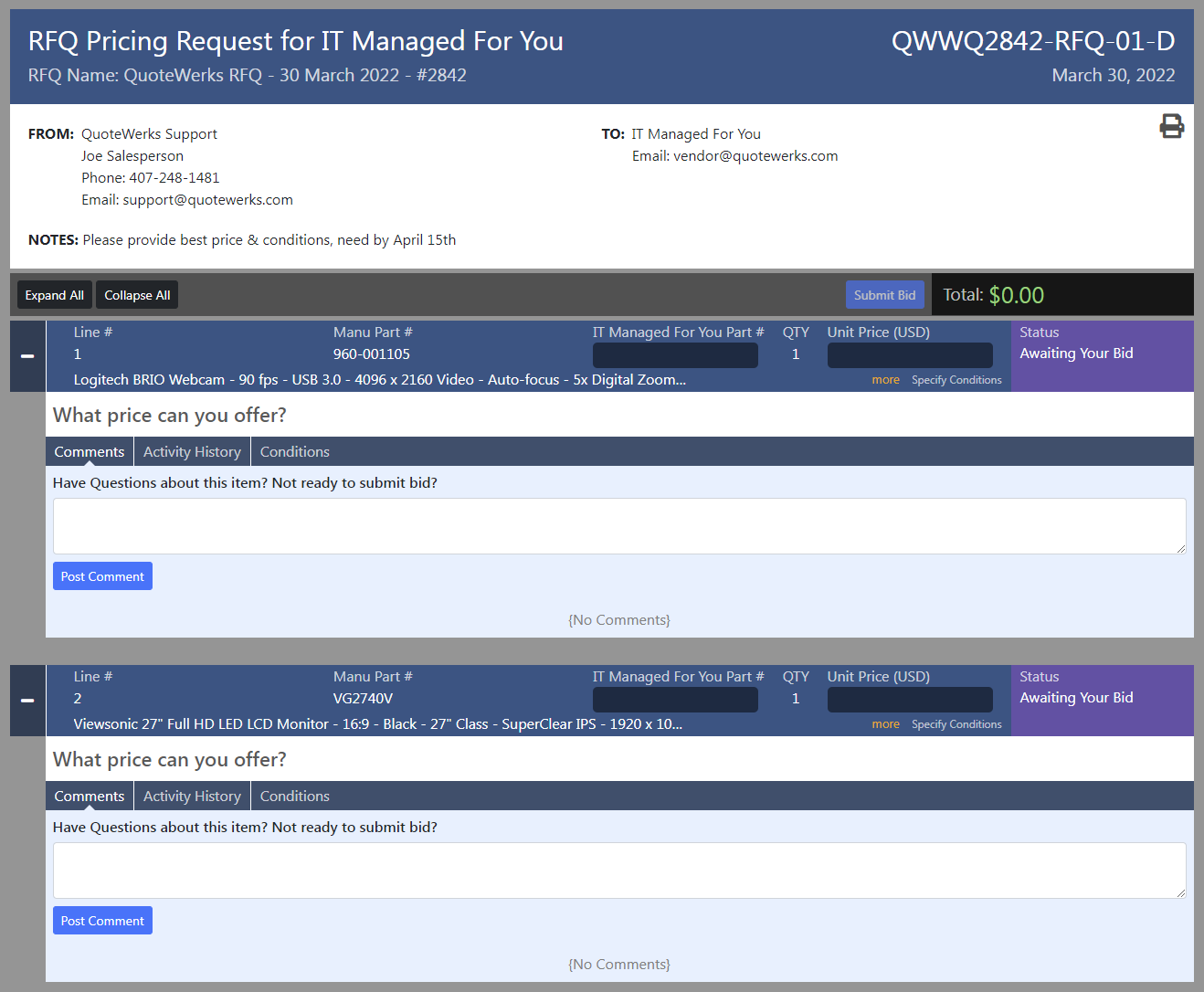The image size is (1204, 992).
Task: Post comment on Logitech webcam item
Action: (102, 576)
